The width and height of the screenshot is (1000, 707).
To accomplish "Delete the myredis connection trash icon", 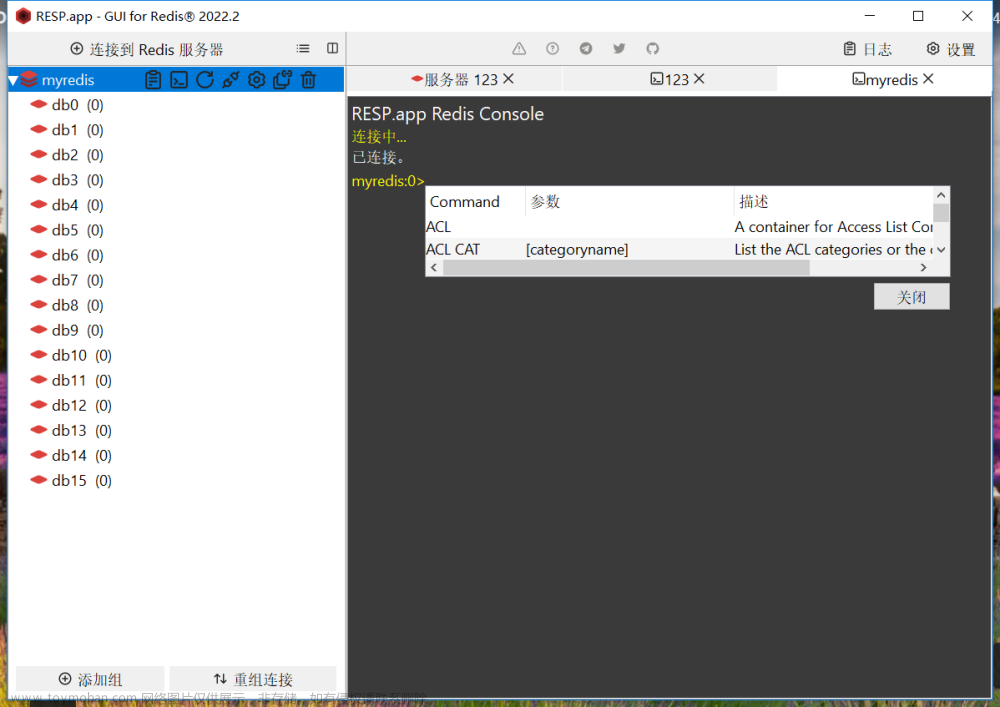I will point(309,80).
